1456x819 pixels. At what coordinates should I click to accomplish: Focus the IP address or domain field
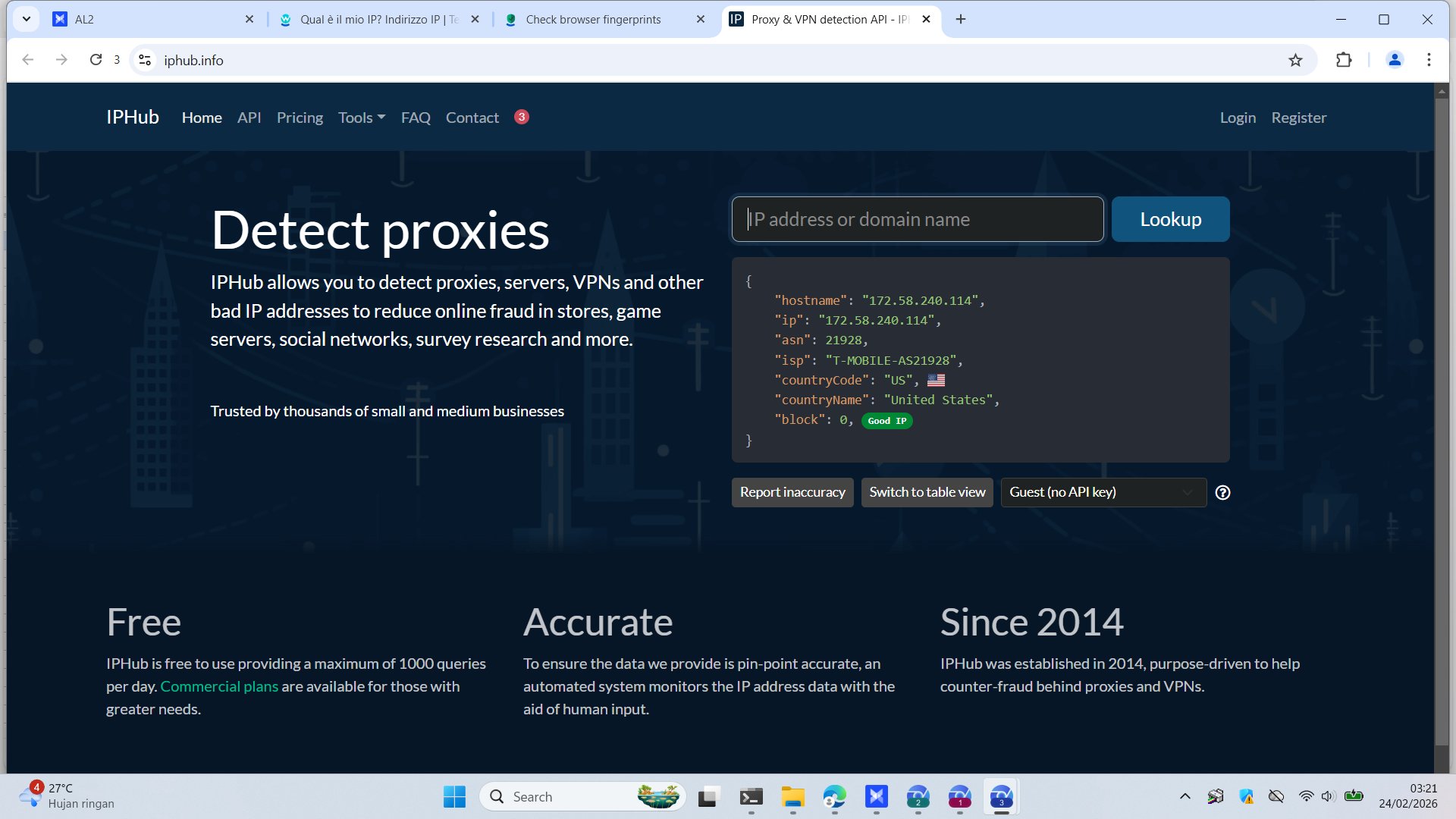point(918,219)
